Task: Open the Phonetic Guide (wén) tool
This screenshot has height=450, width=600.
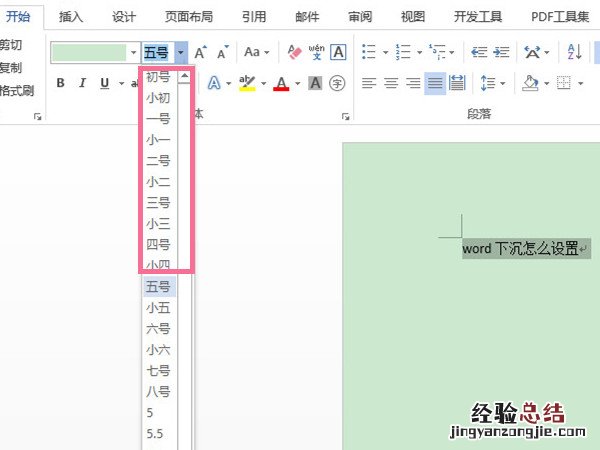Action: point(316,52)
